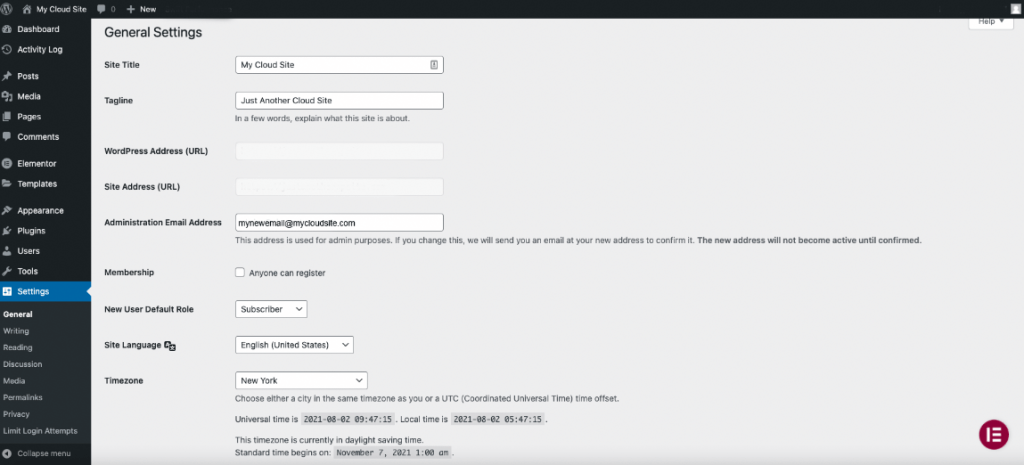Click the Pages icon in sidebar
The image size is (1024, 465).
(x=7, y=117)
